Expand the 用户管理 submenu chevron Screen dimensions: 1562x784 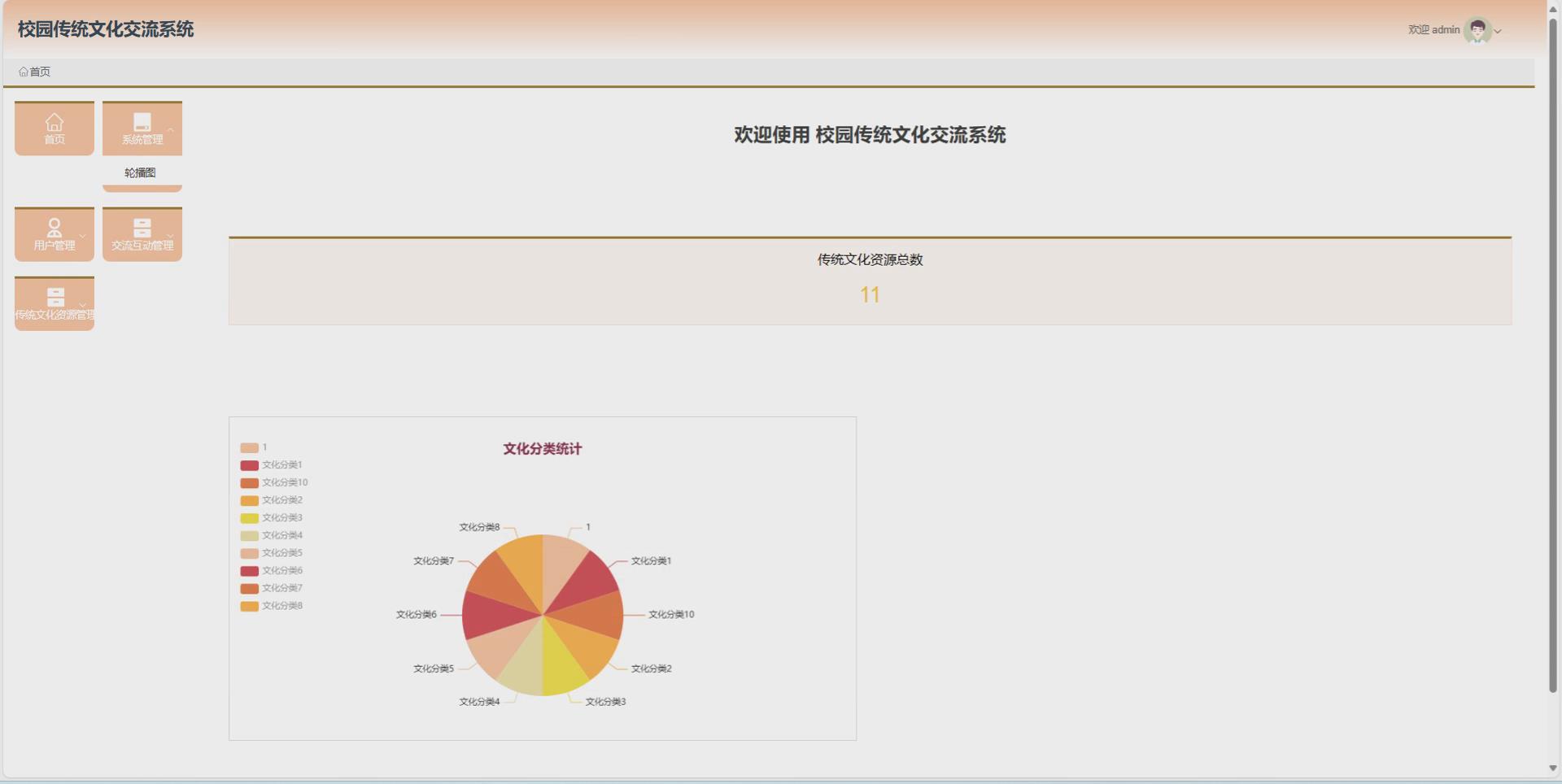(x=81, y=237)
